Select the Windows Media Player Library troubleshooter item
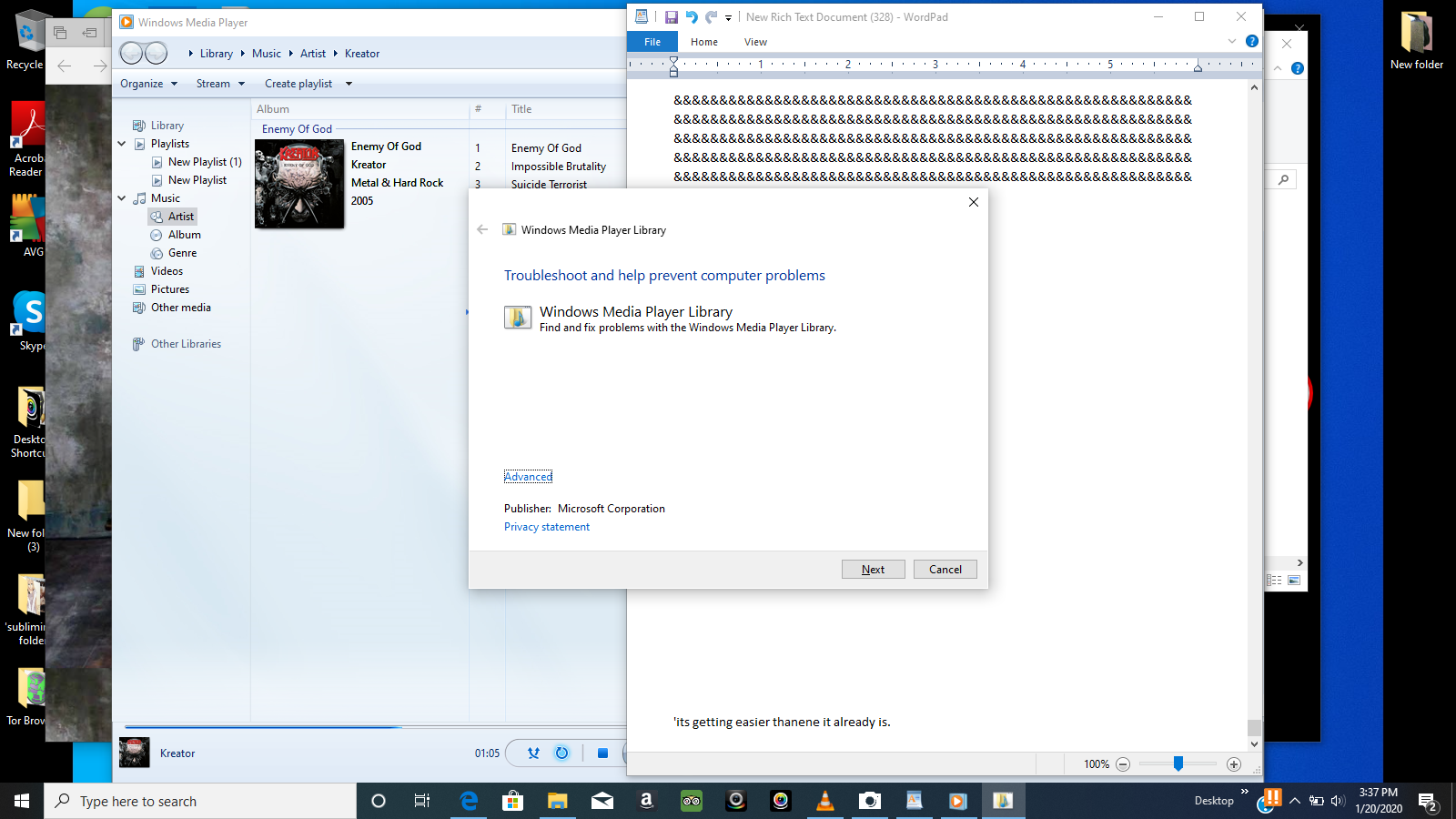The image size is (1456, 819). (670, 318)
